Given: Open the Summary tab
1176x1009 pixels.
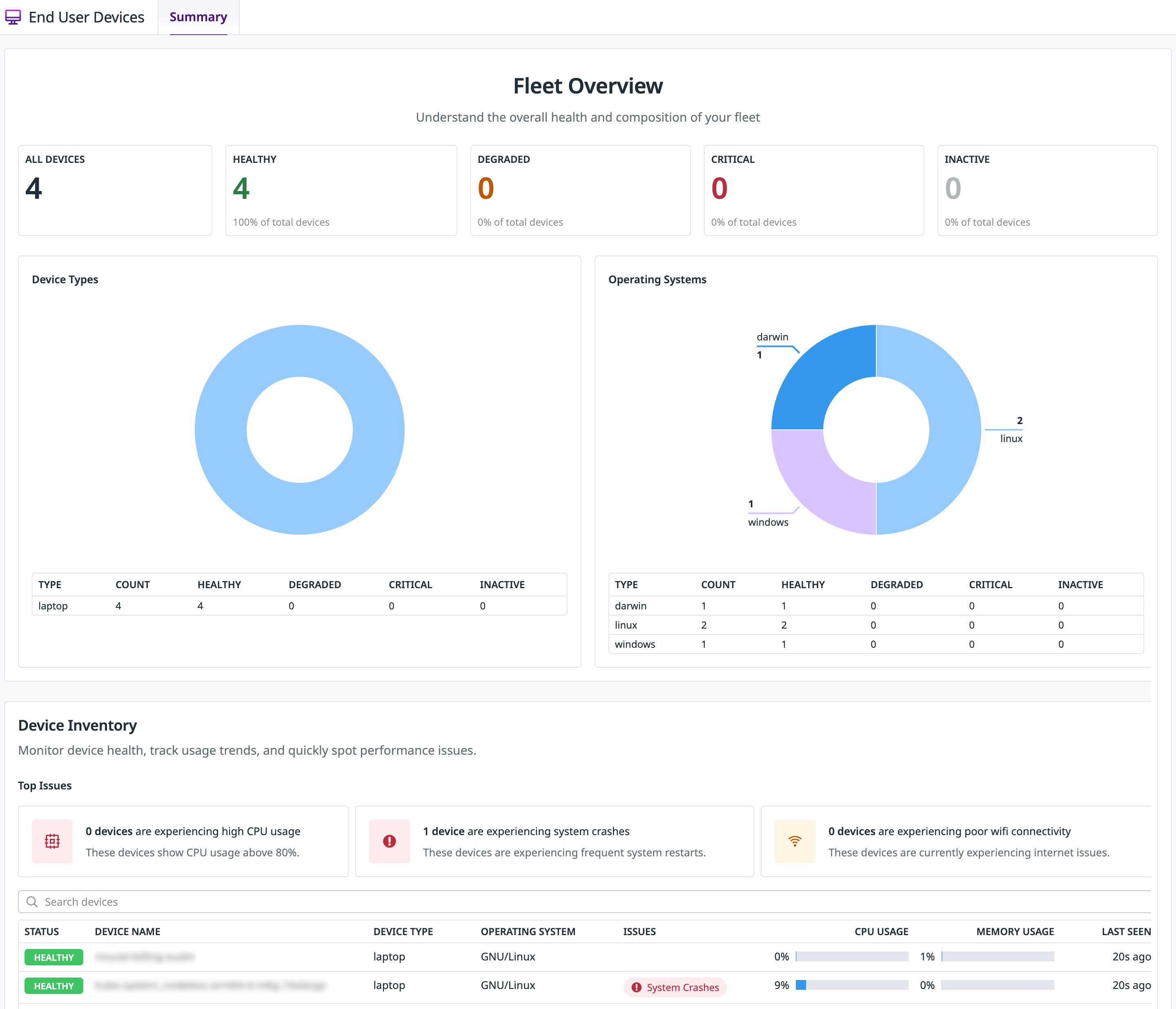Looking at the screenshot, I should tap(198, 18).
